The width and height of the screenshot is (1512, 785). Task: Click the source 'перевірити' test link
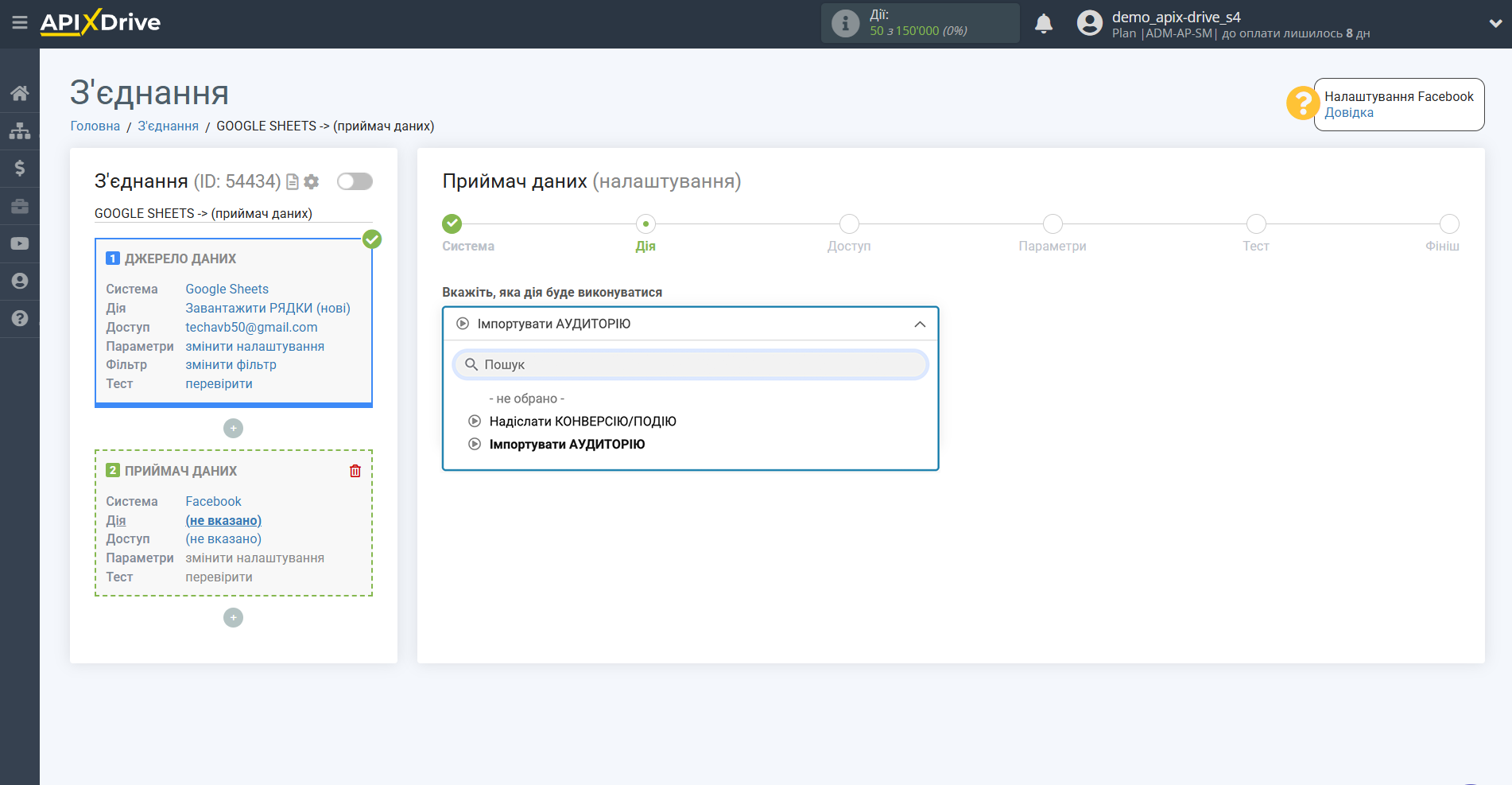point(219,383)
